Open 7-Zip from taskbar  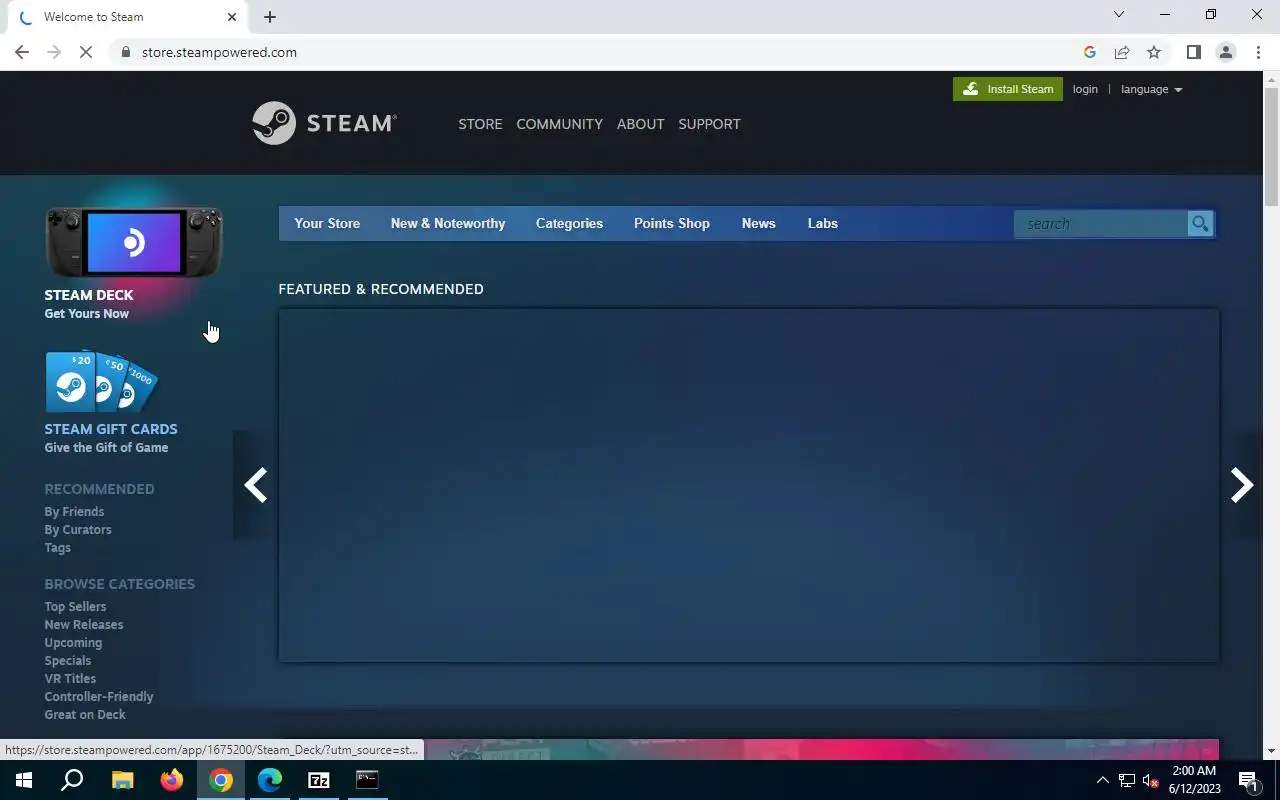click(x=319, y=780)
